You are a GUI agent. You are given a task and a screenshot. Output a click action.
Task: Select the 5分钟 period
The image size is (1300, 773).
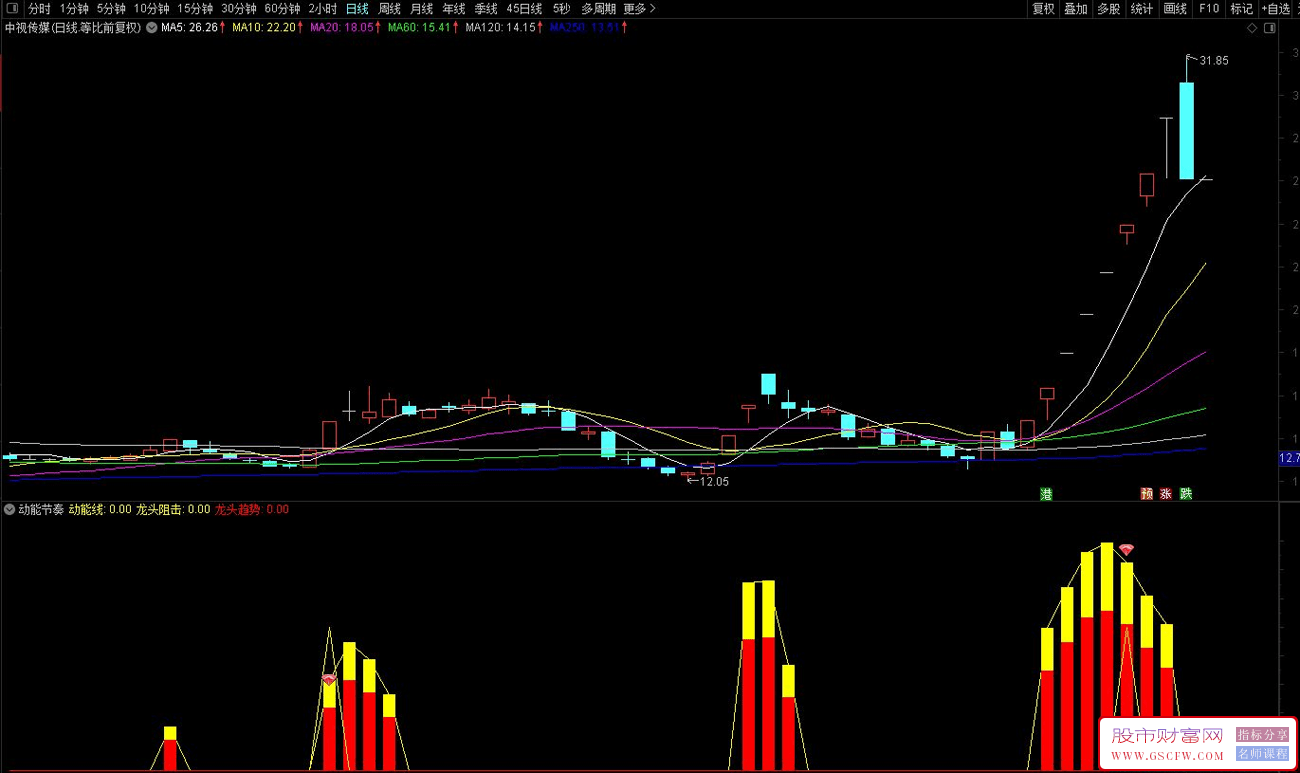pos(111,9)
